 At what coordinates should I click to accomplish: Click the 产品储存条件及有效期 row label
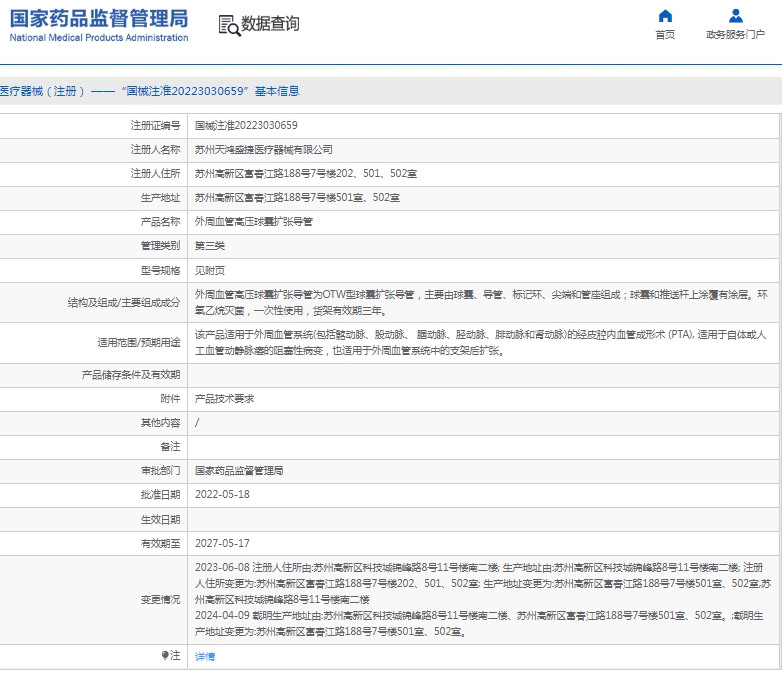coord(131,375)
